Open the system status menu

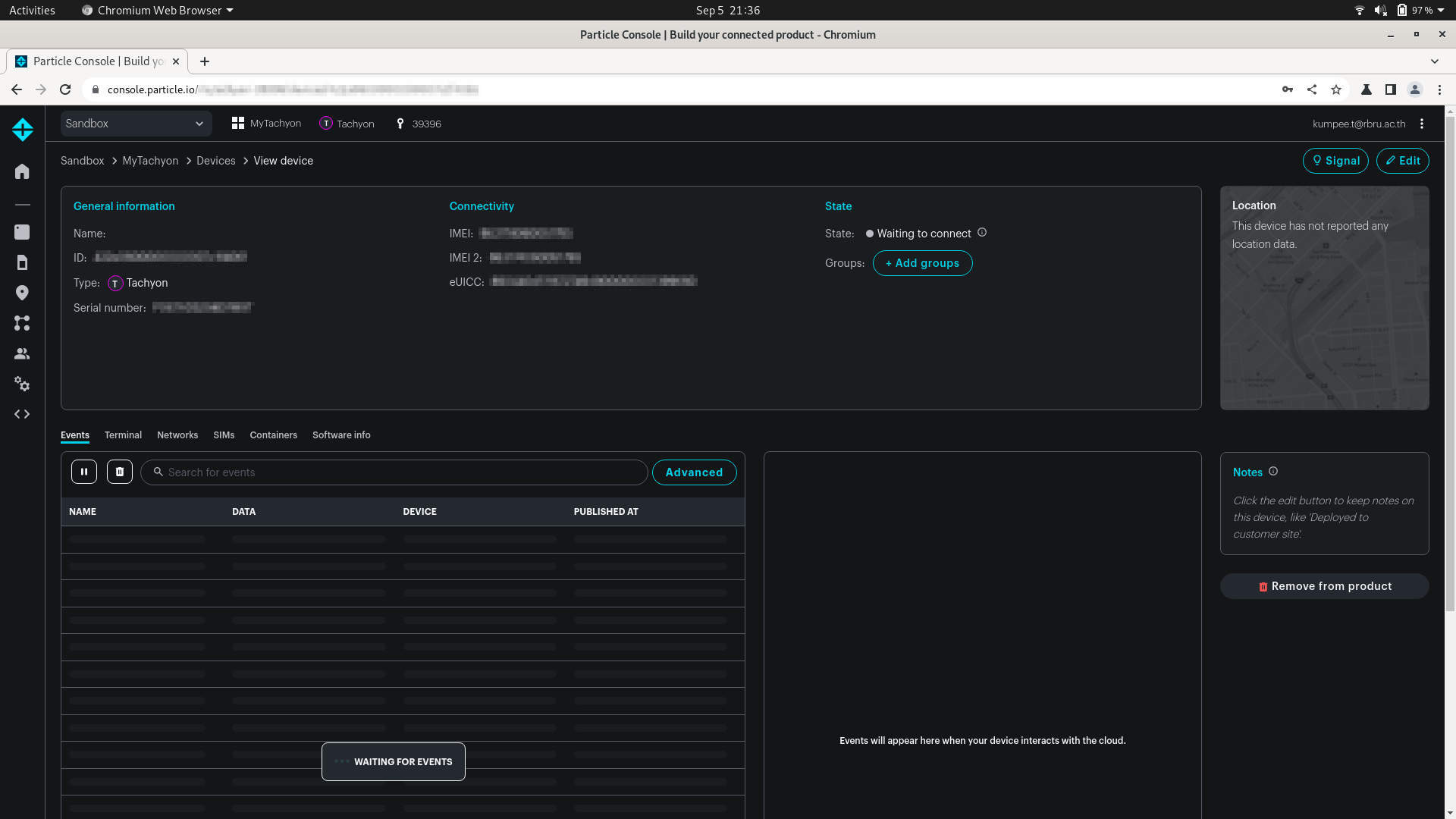(1399, 10)
